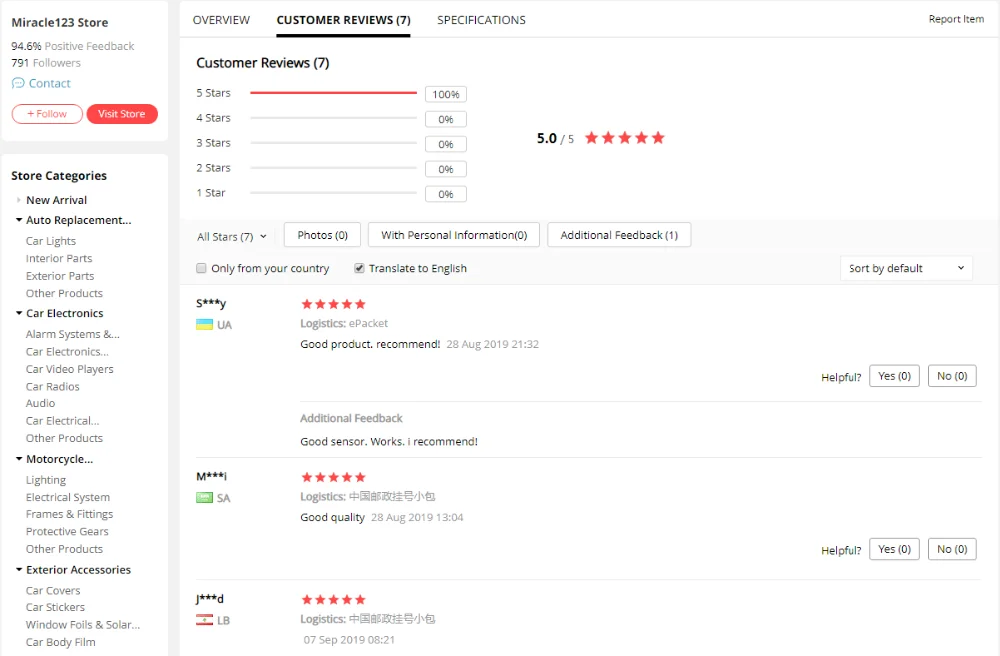Switch to the Overview tab

pyautogui.click(x=221, y=20)
